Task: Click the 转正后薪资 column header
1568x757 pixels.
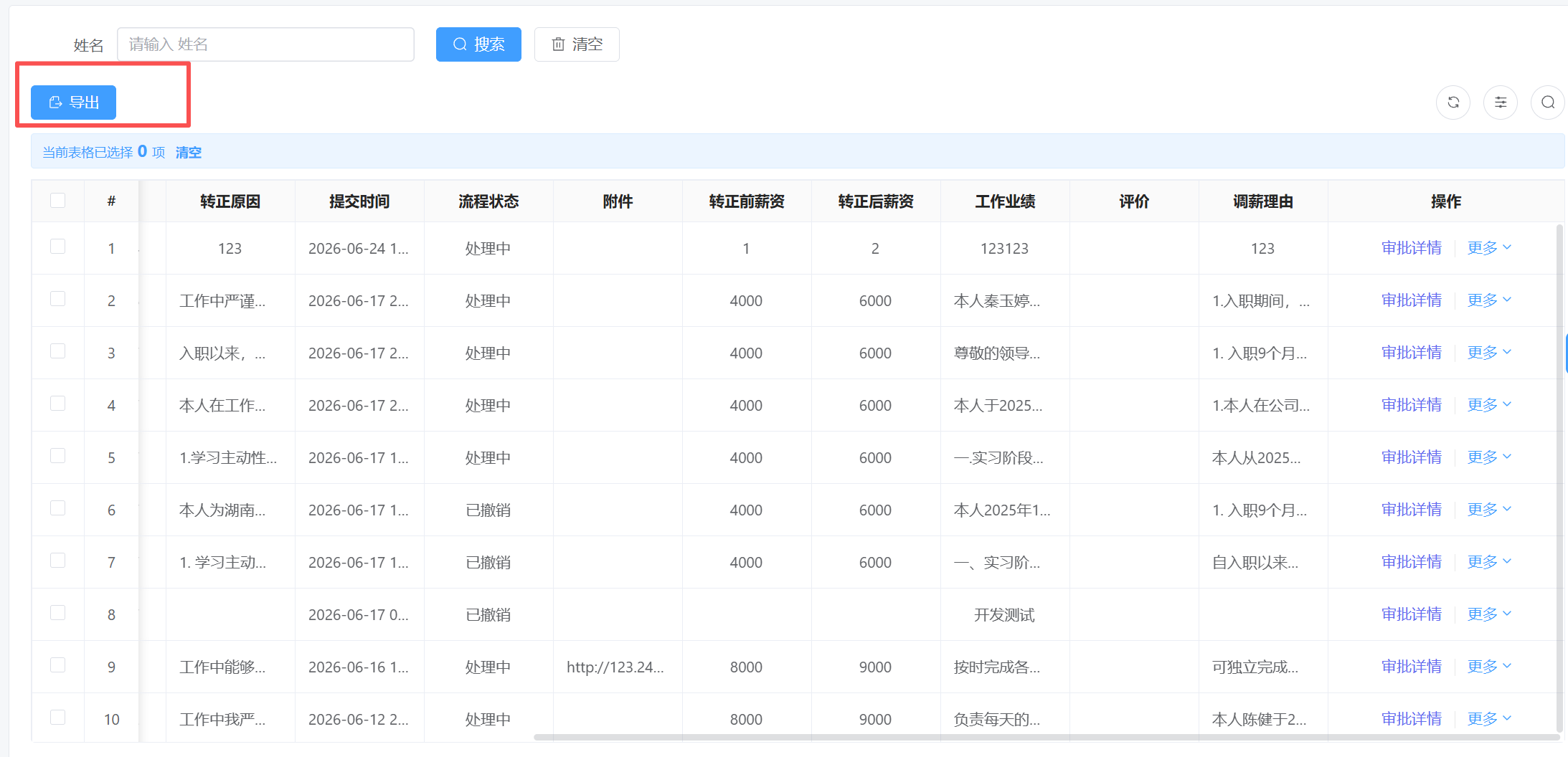Action: [x=876, y=201]
